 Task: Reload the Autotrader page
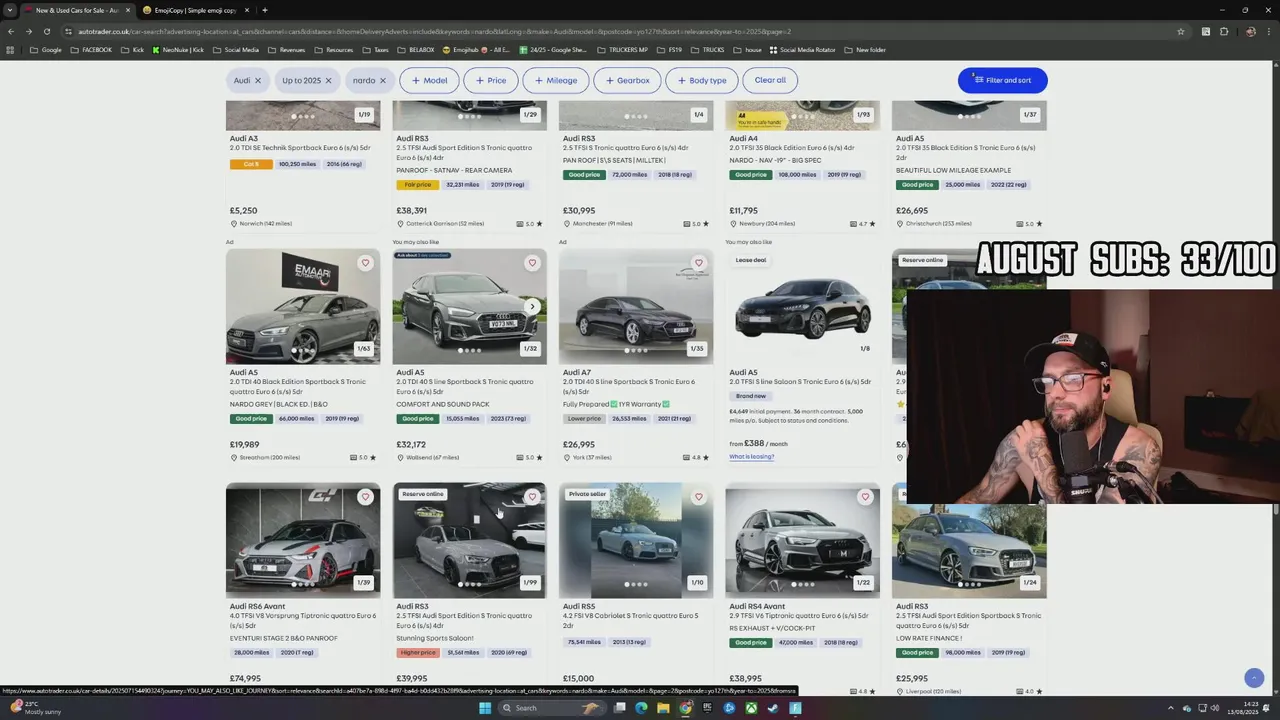point(46,31)
